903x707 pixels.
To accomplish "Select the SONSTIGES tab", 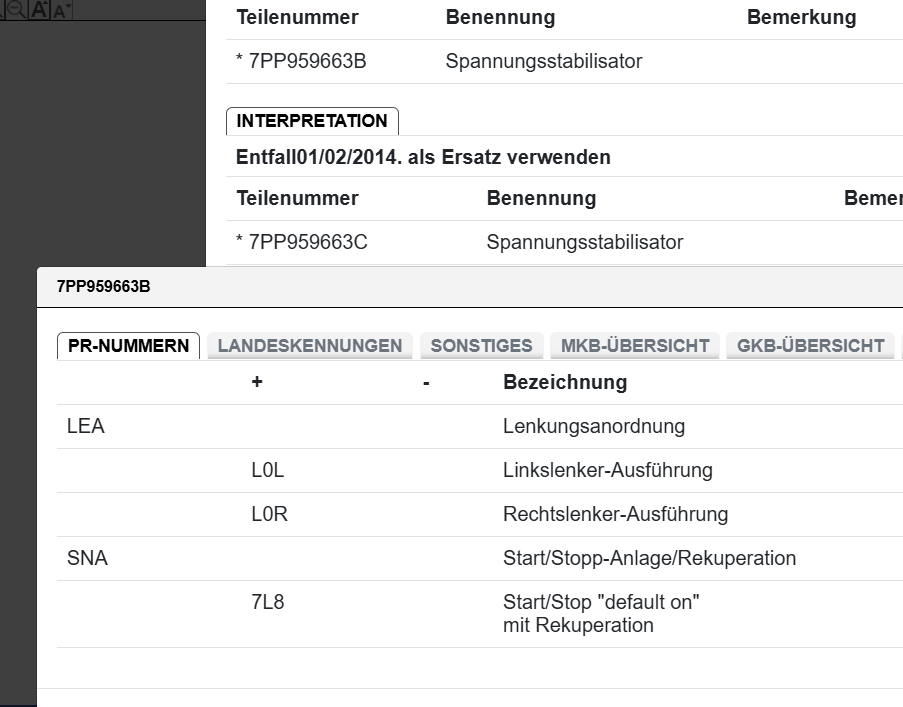I will 481,346.
